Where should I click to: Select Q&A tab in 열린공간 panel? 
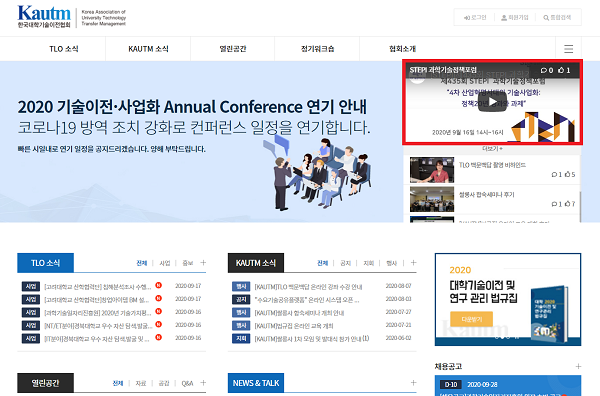point(188,383)
